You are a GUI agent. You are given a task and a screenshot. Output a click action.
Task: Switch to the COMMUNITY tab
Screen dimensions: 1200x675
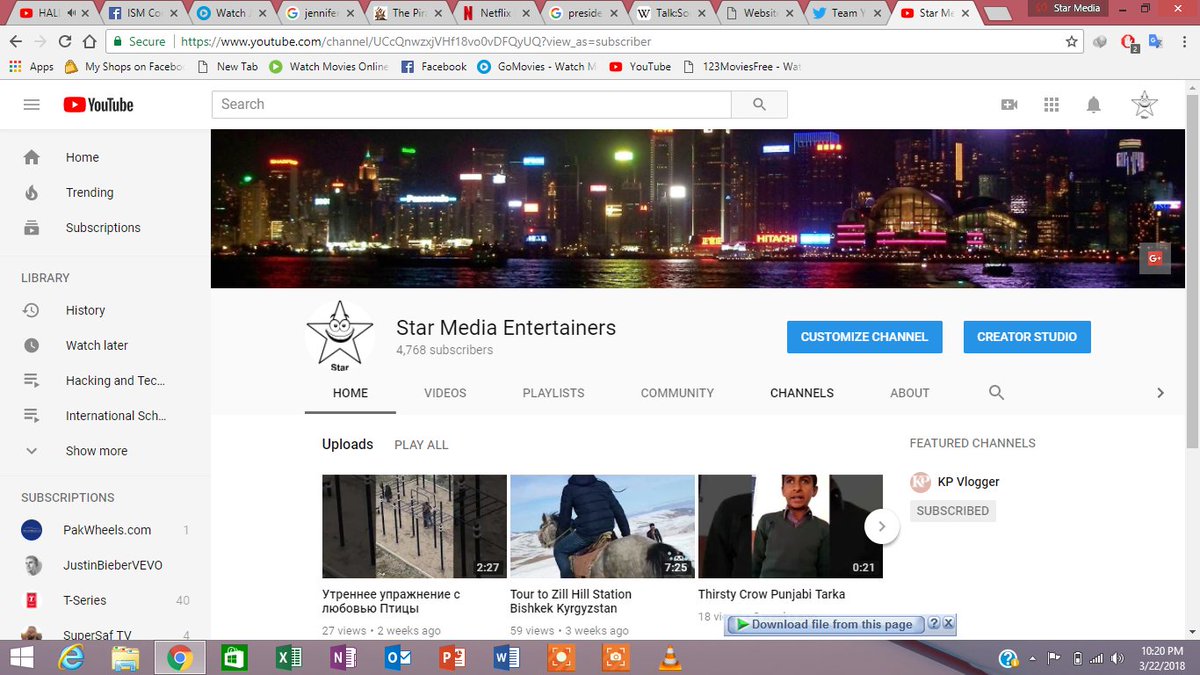coord(677,393)
